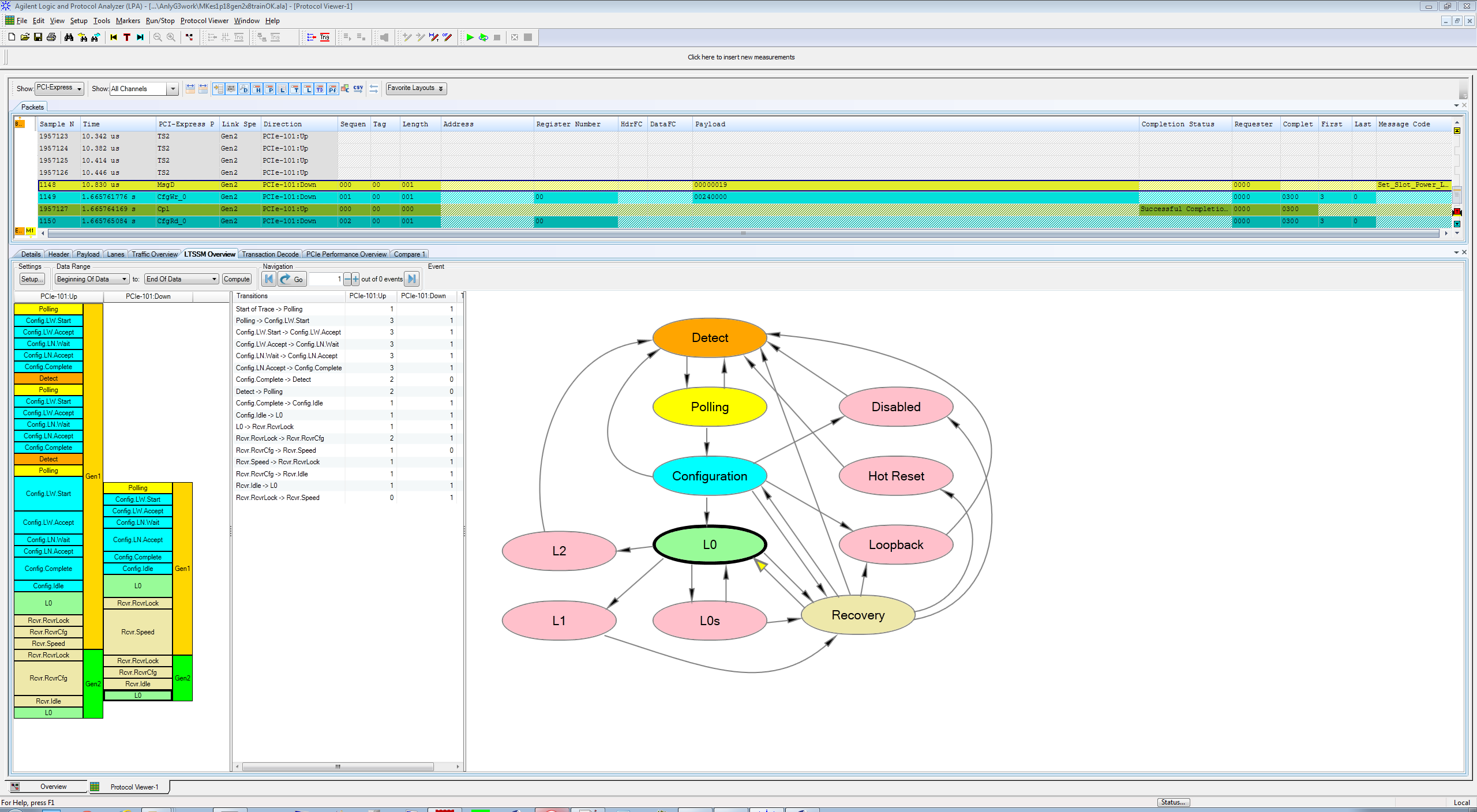Toggle the Header pane icon (H)
The image size is (1477, 812).
[257, 89]
